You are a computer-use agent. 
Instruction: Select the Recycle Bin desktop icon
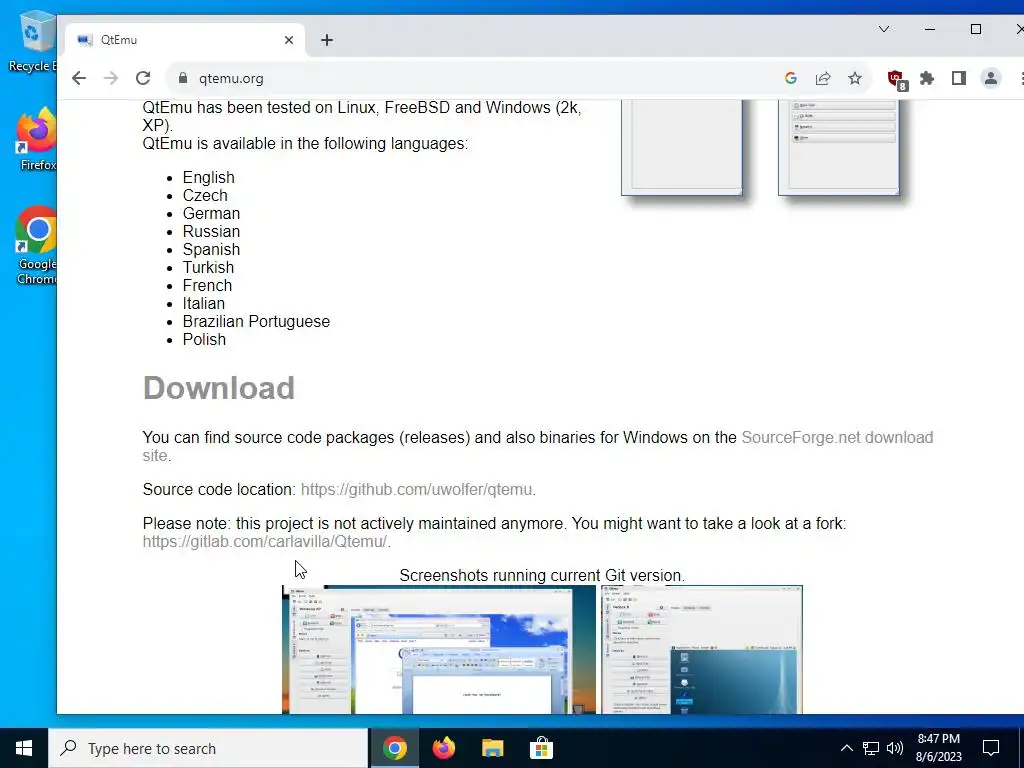pos(33,41)
